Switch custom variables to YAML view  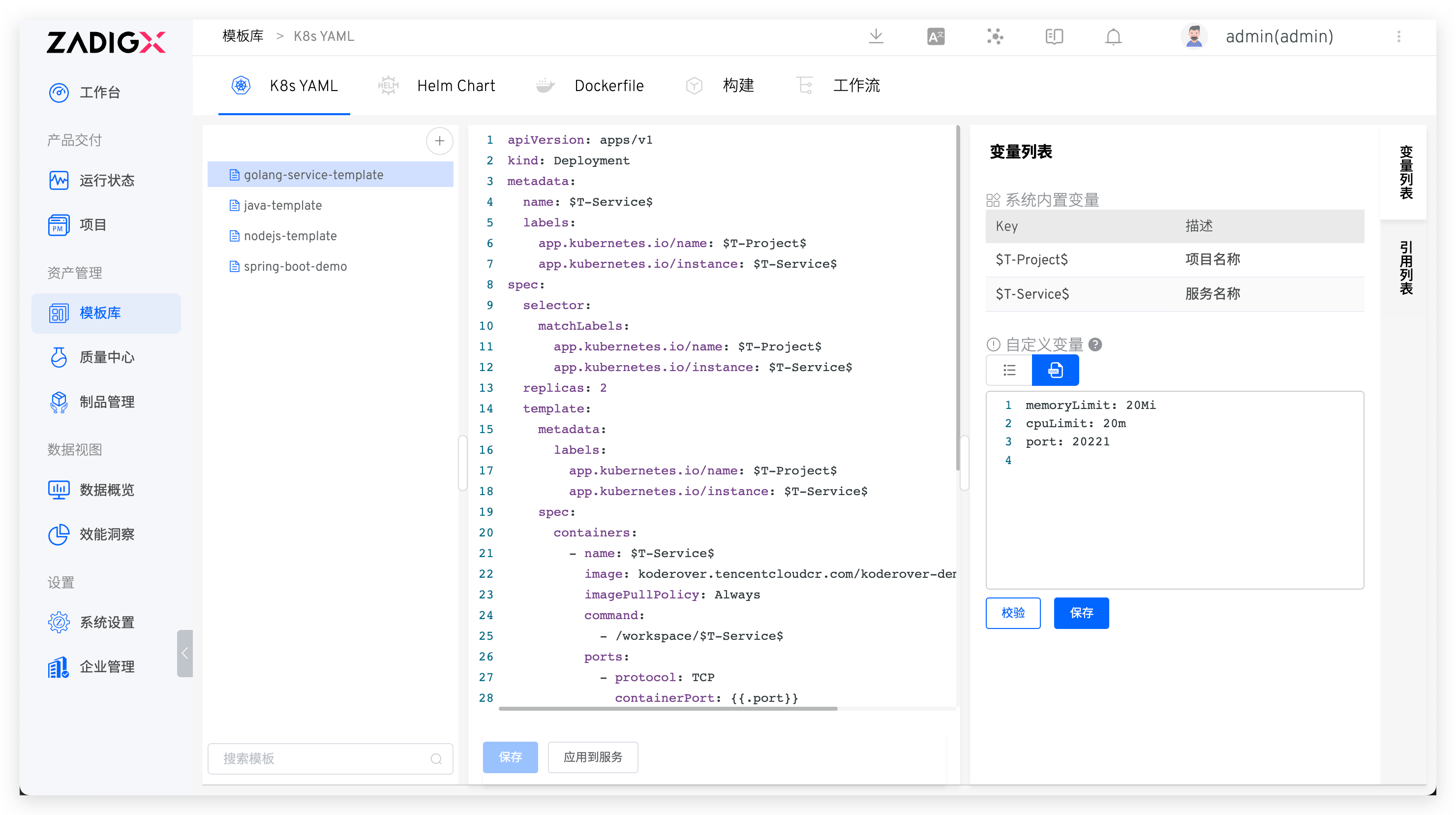point(1055,370)
